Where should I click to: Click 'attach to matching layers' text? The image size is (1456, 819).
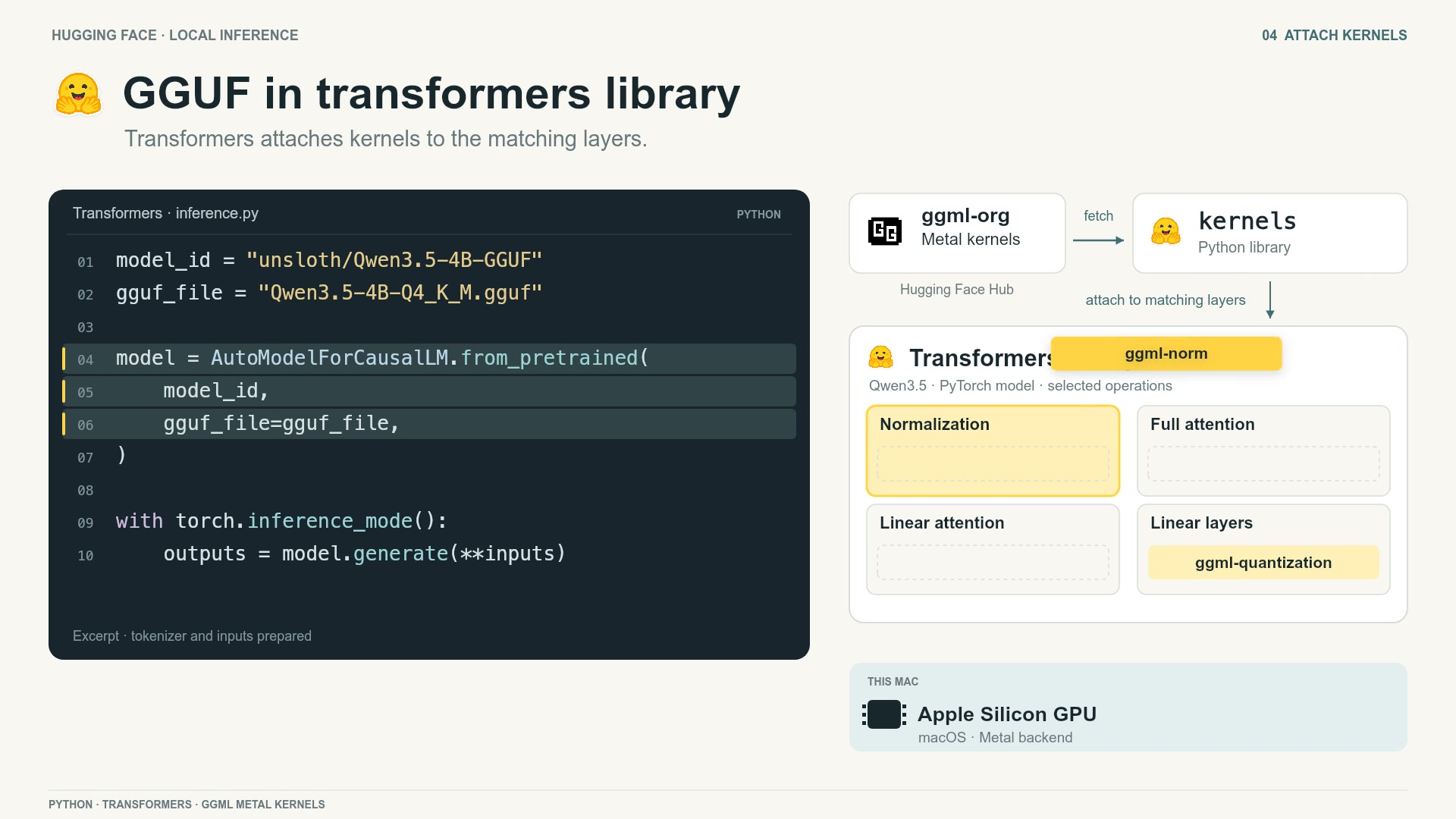click(x=1166, y=300)
